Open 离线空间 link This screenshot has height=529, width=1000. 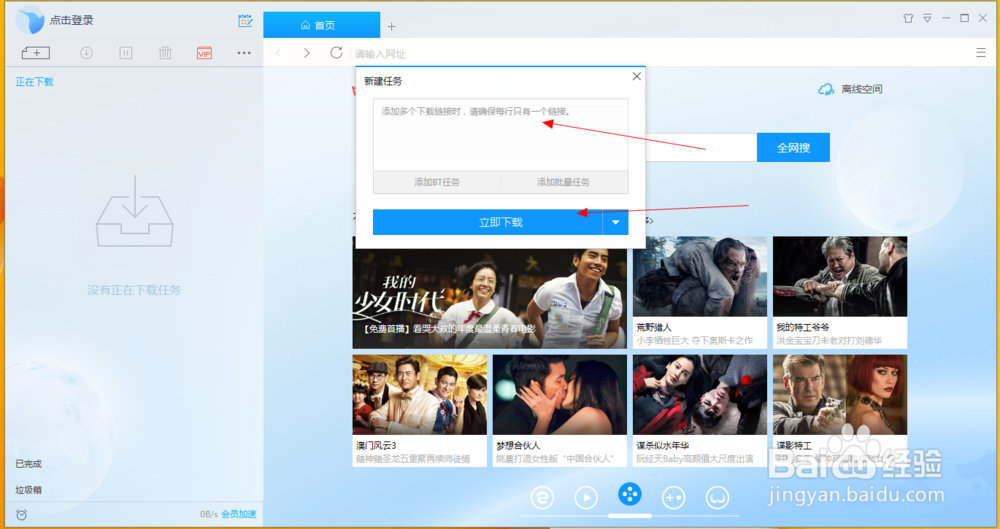862,89
